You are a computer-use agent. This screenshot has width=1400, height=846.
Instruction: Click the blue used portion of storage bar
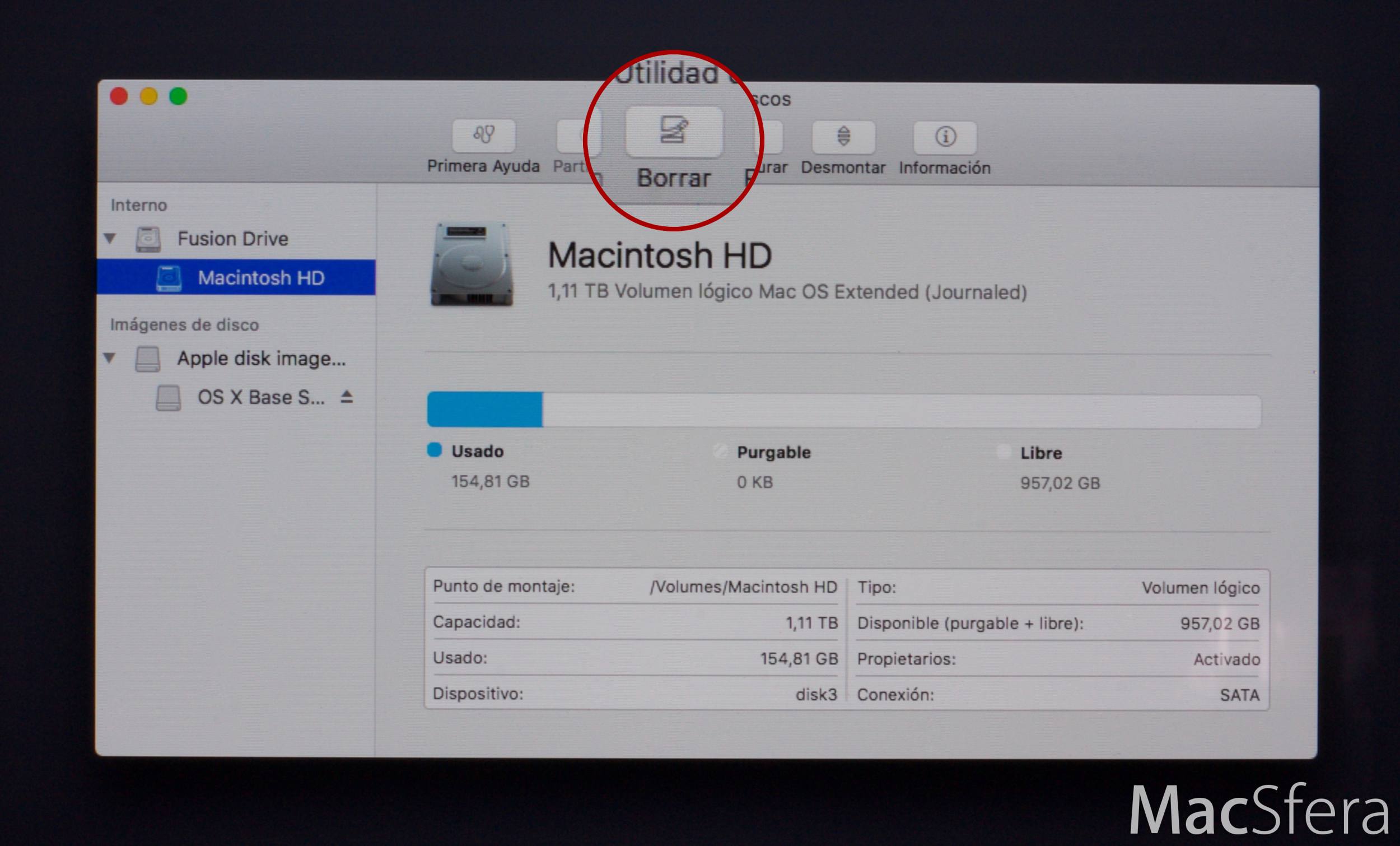point(484,409)
